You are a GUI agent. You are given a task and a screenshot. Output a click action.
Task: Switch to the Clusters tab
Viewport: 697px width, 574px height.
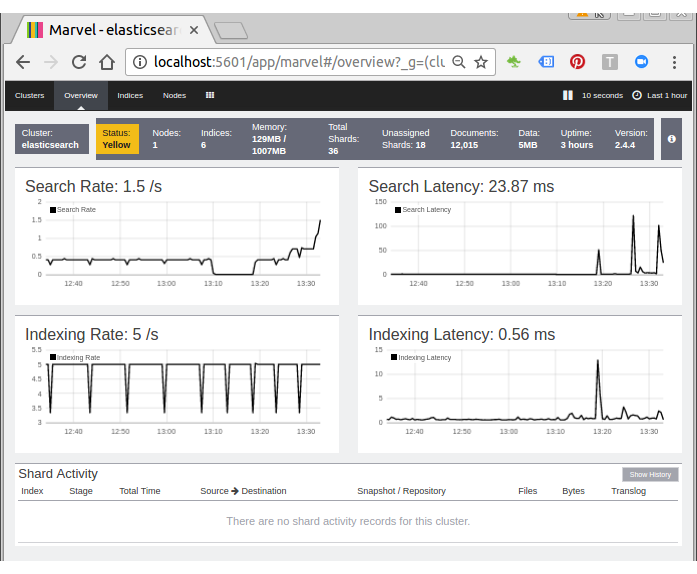click(x=29, y=95)
